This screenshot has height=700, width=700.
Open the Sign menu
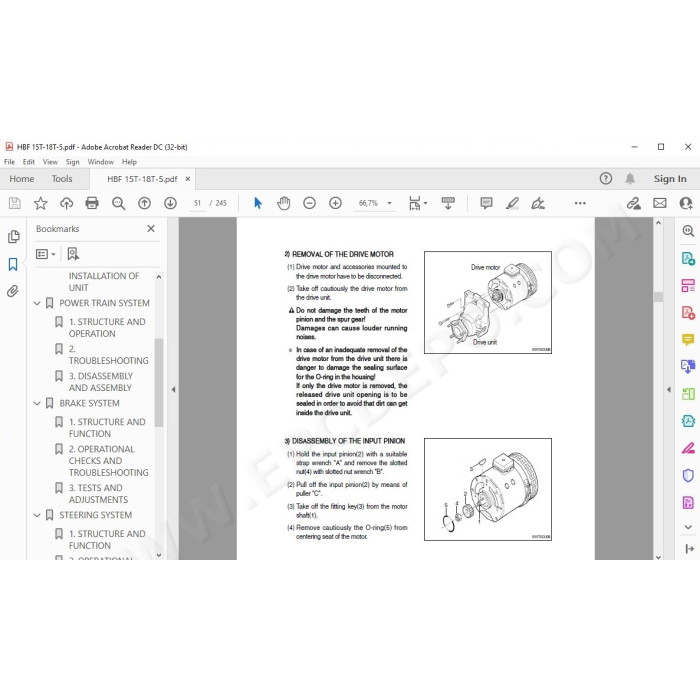tap(72, 162)
